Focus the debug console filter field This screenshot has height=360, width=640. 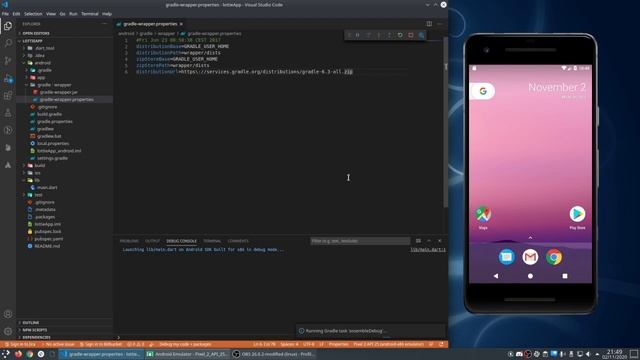360,241
